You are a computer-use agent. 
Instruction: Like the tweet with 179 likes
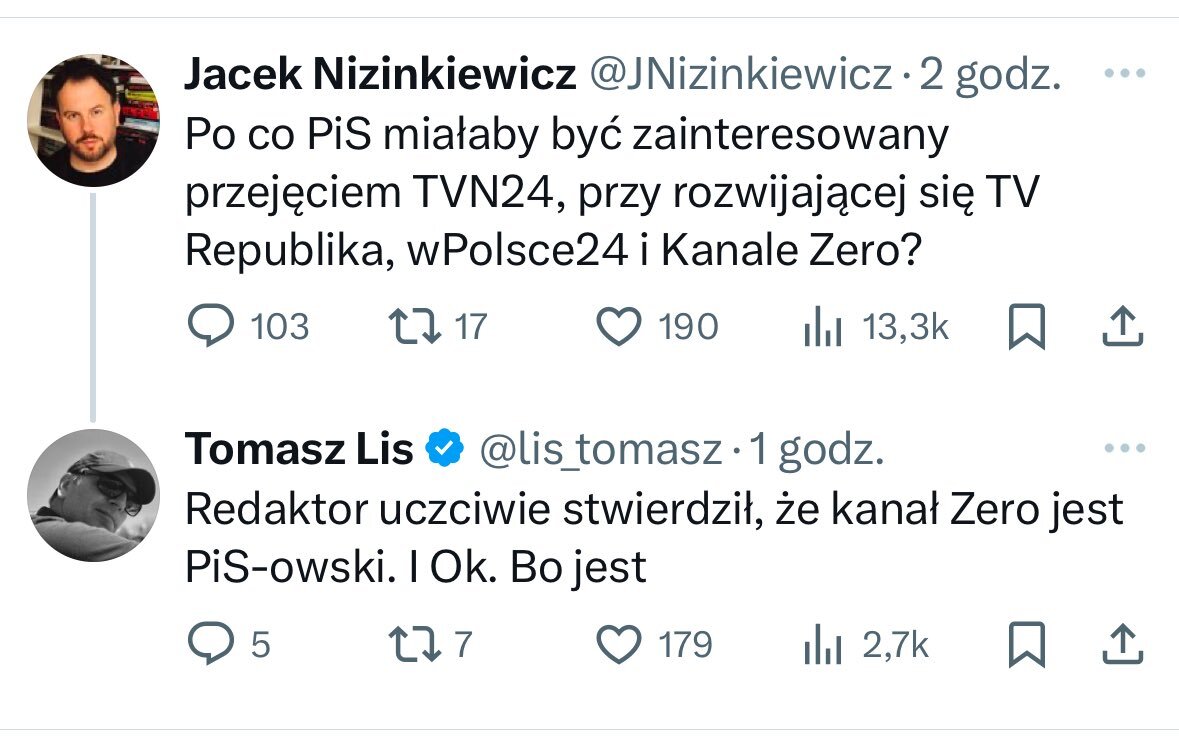pos(618,644)
